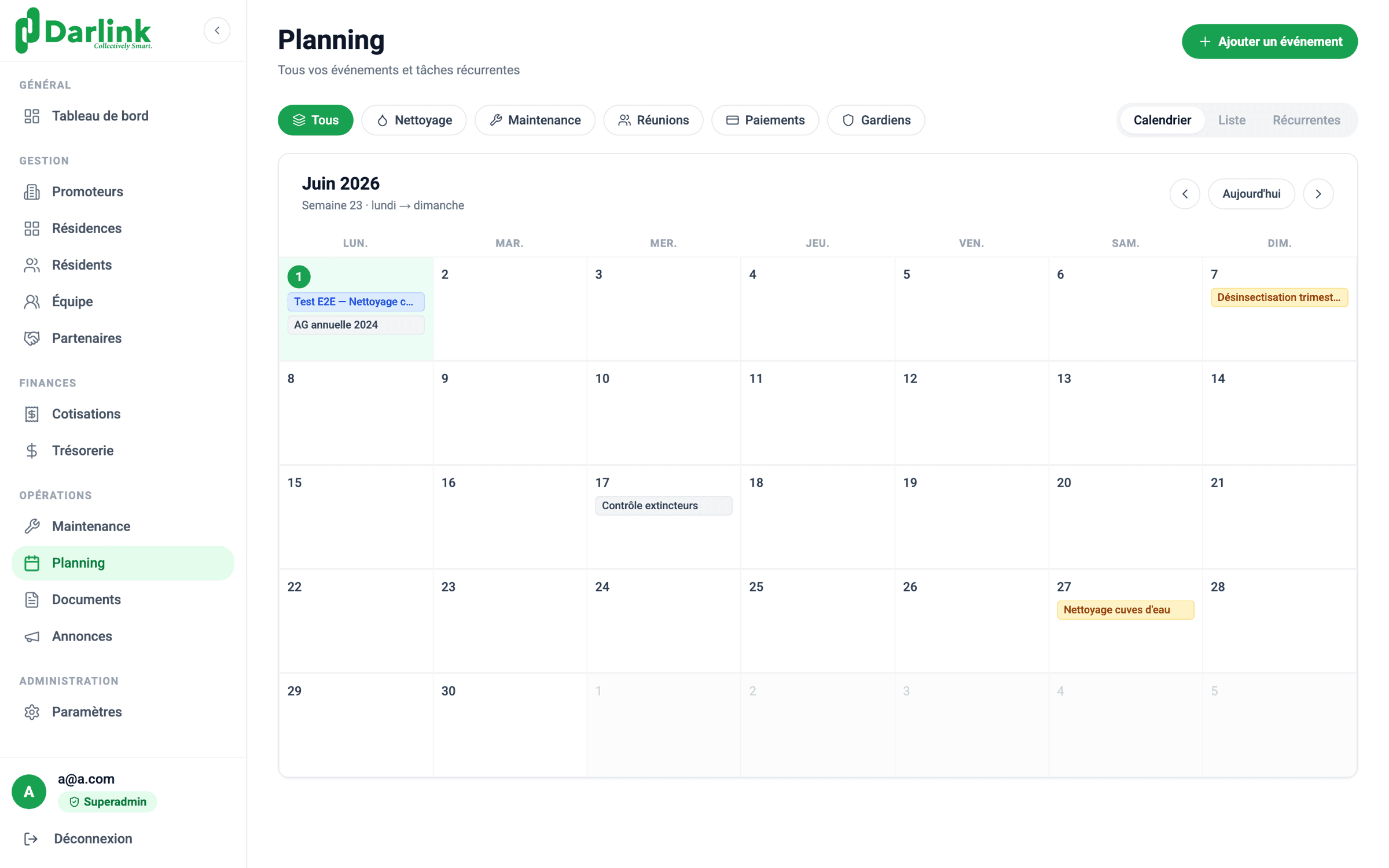This screenshot has height=868, width=1389.
Task: Click the Aujourd'hui button
Action: (1251, 194)
